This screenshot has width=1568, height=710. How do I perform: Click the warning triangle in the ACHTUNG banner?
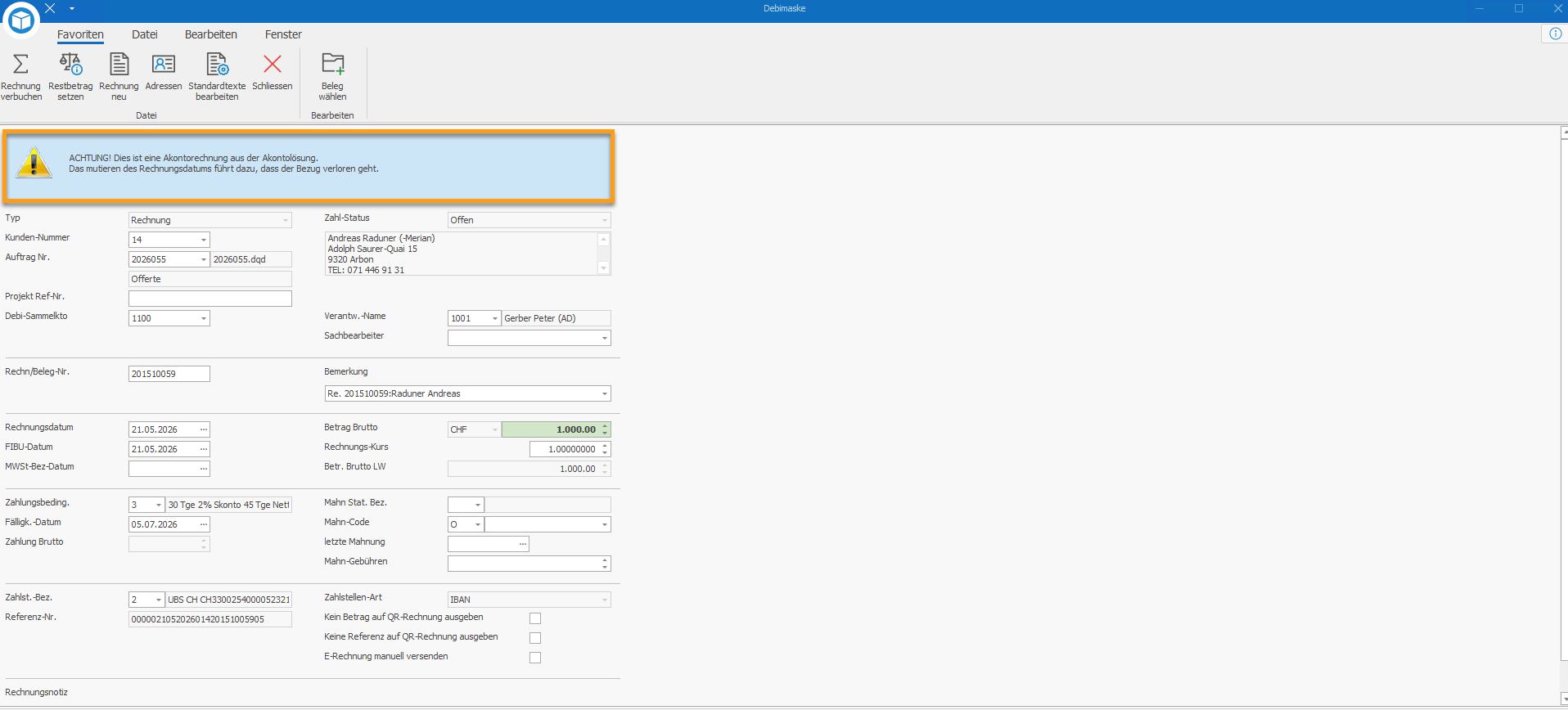click(34, 163)
